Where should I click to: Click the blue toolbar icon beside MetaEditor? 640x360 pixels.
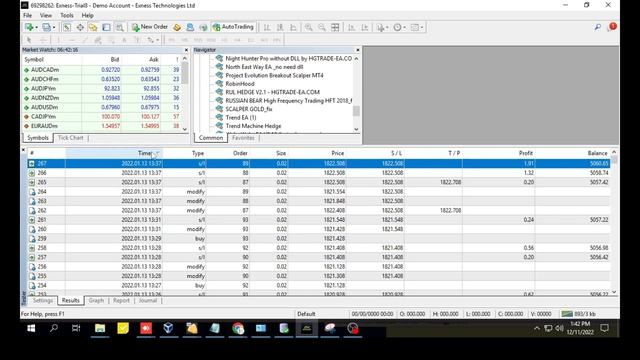(x=190, y=27)
